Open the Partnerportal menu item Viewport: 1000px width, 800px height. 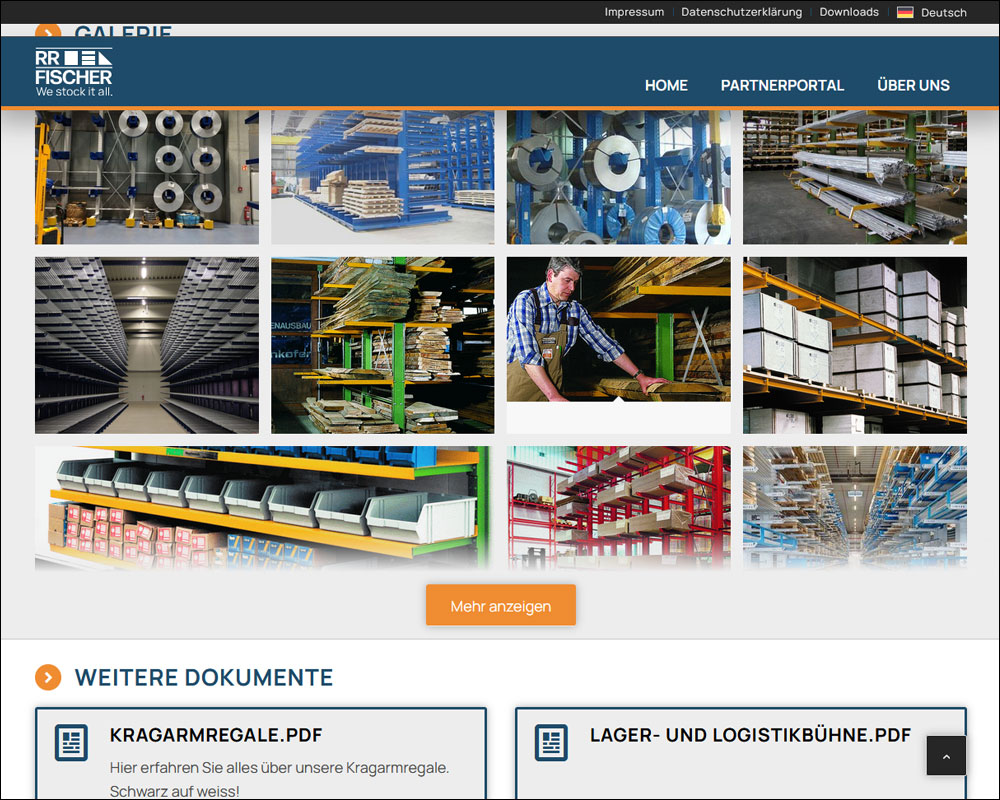click(x=782, y=86)
